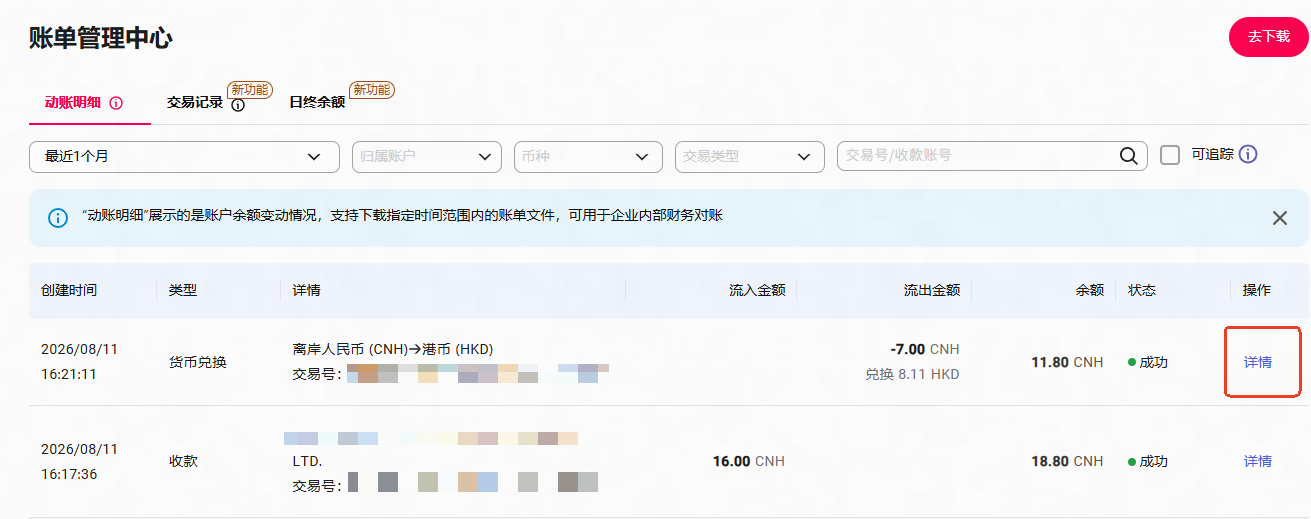
Task: Click 离岸人民币 (CNH)→港币 (HKD) detail text
Action: click(x=393, y=349)
